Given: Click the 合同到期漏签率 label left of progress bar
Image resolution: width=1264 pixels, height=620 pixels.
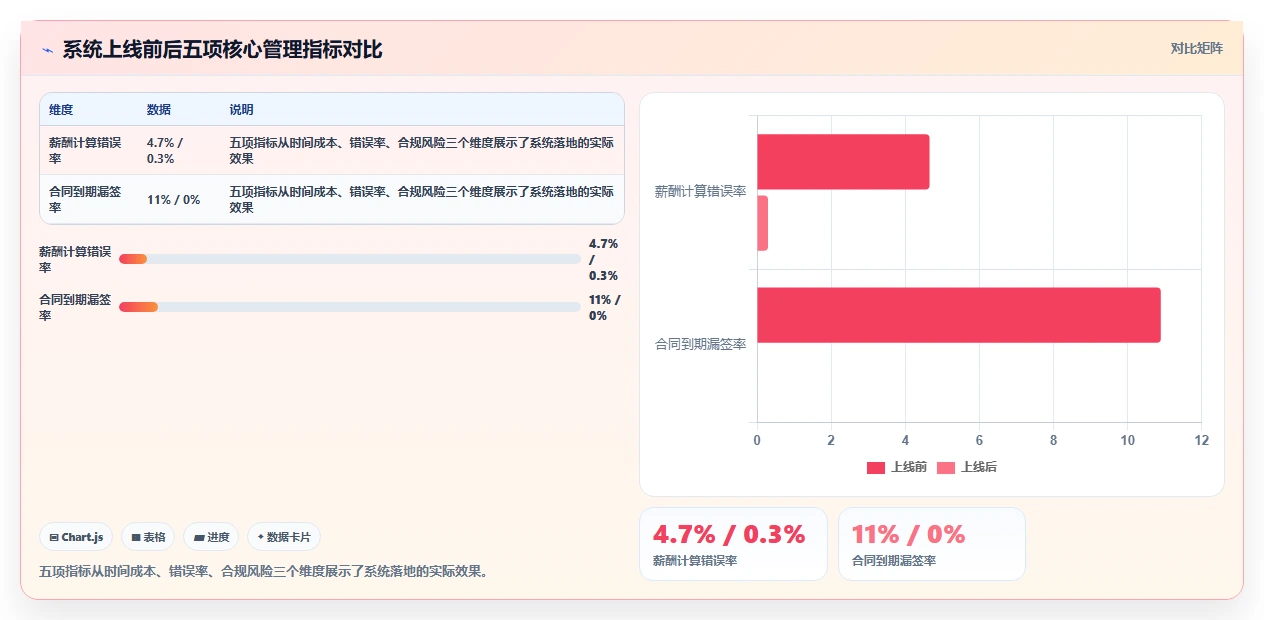Looking at the screenshot, I should [75, 307].
